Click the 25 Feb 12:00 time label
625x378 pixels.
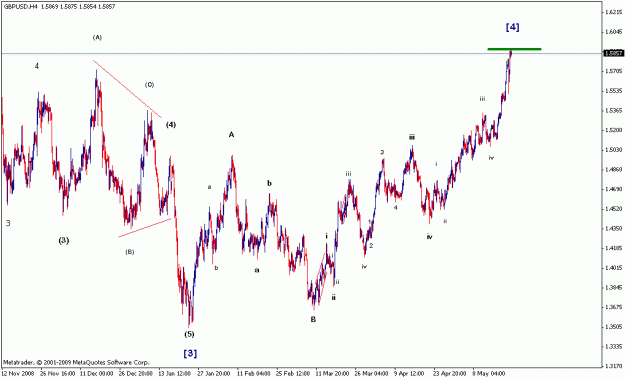pos(293,374)
